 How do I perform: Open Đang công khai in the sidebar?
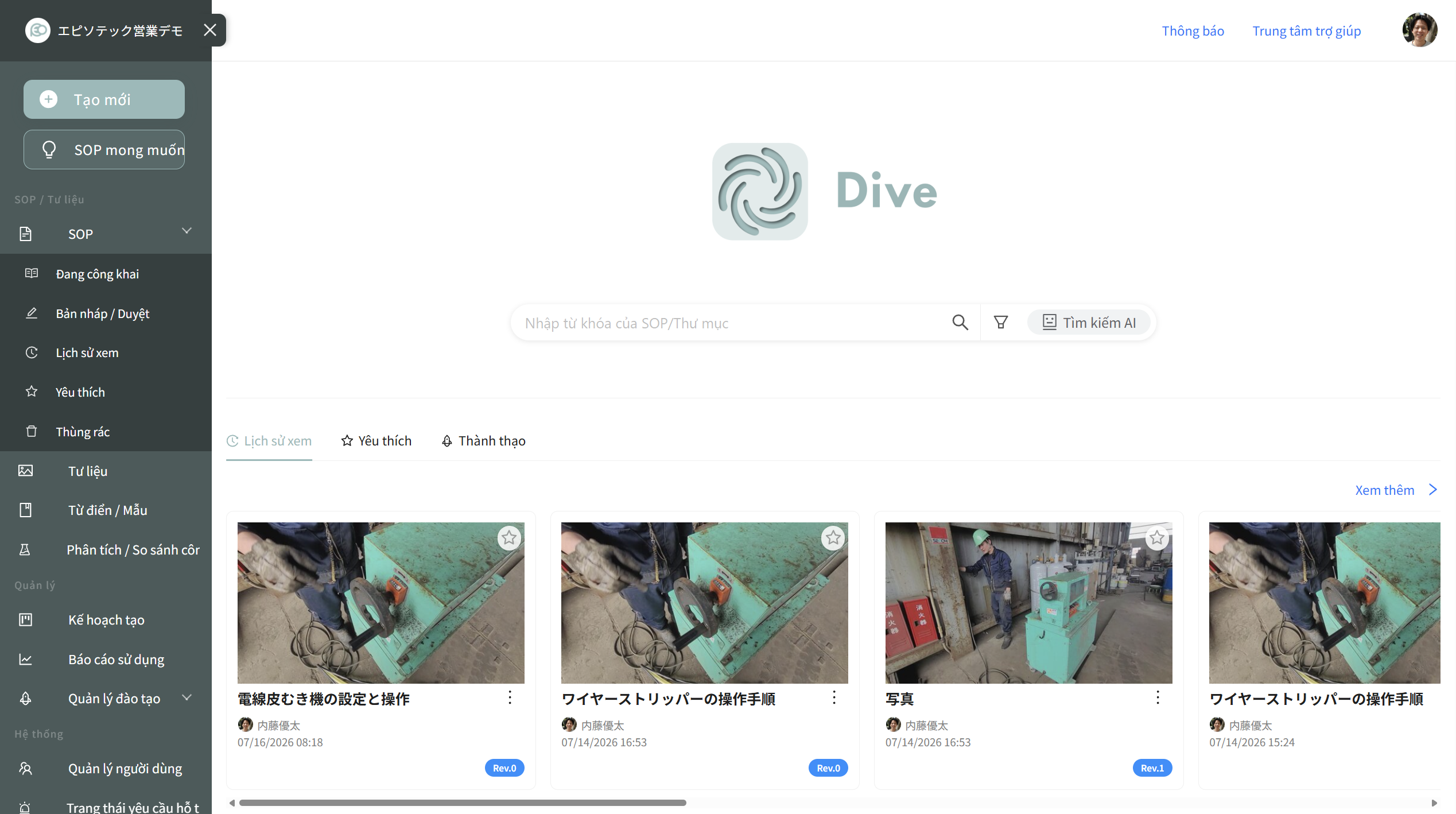(106, 274)
